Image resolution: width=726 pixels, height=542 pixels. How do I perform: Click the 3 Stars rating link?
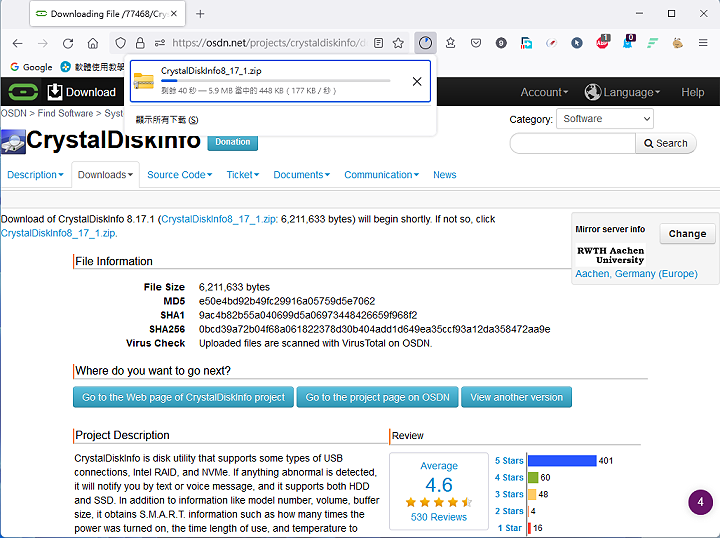click(509, 495)
